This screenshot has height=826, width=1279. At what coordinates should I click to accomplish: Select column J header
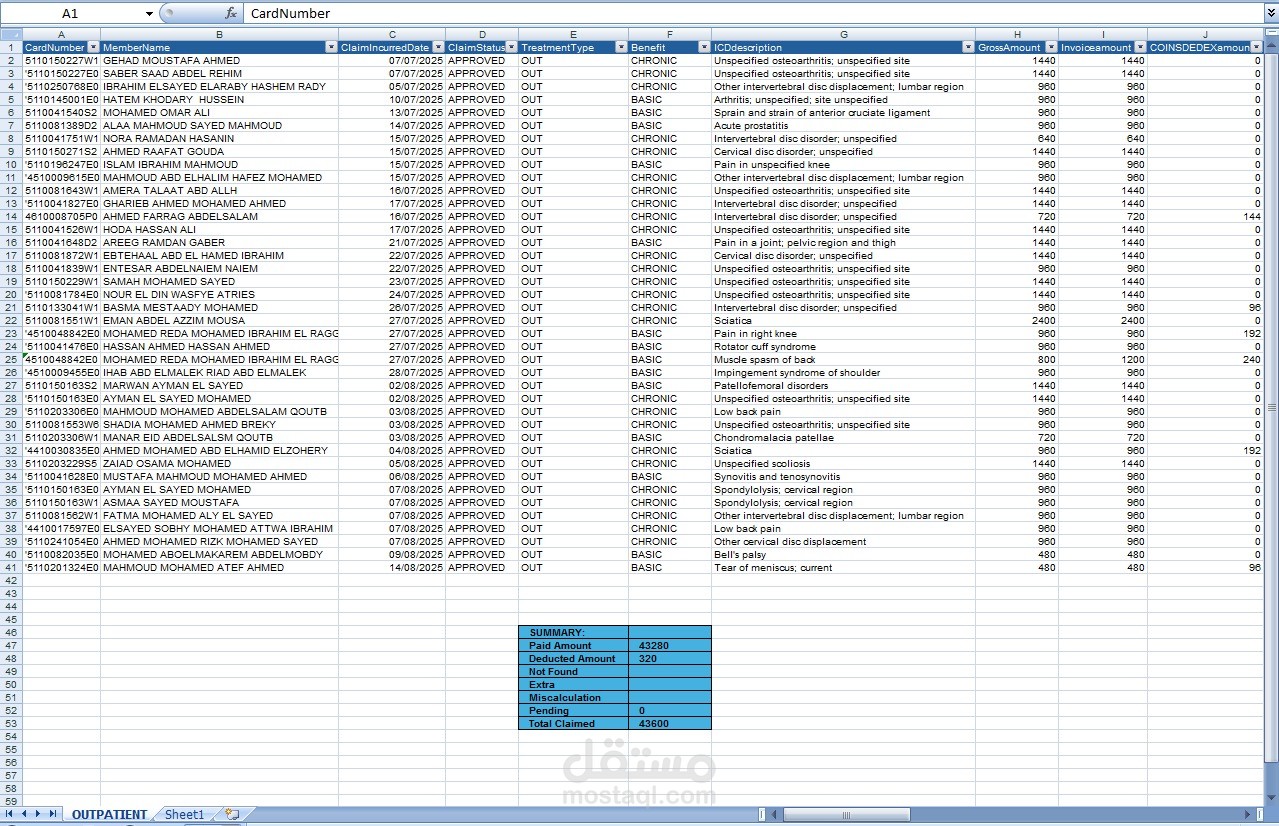(x=1205, y=34)
